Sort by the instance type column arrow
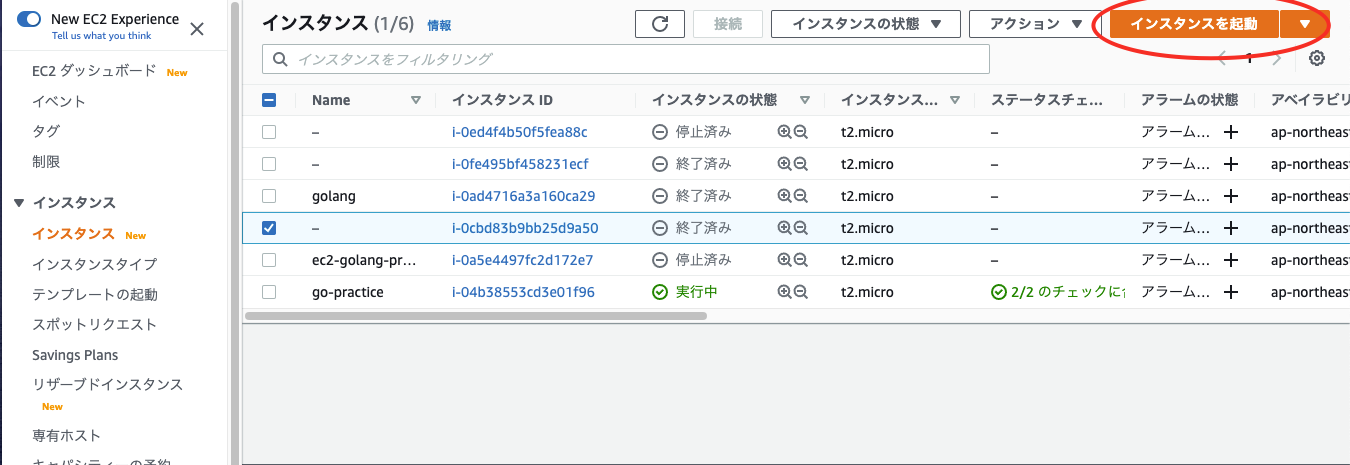1350x465 pixels. (x=955, y=100)
